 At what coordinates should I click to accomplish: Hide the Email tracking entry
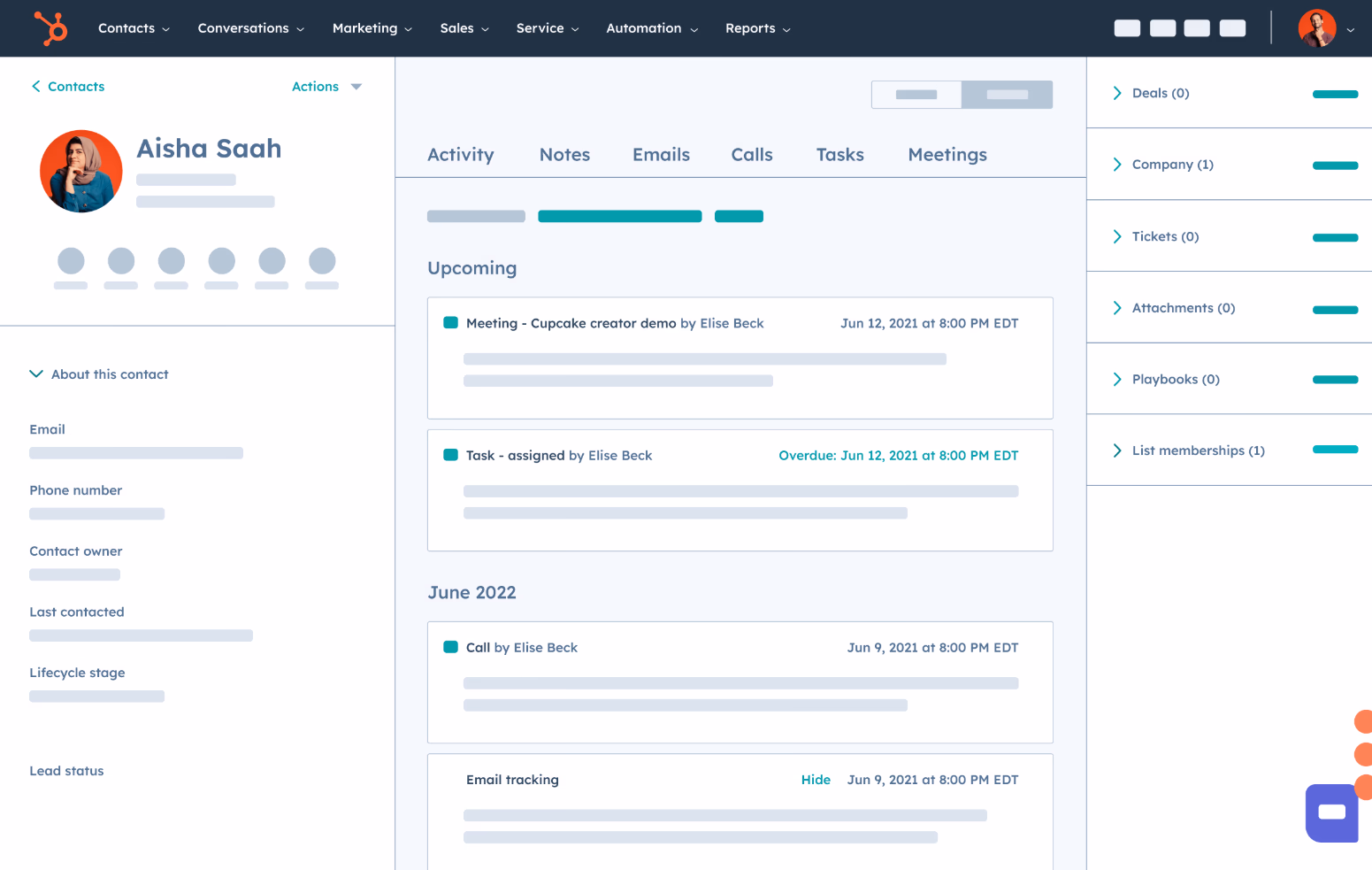tap(816, 780)
